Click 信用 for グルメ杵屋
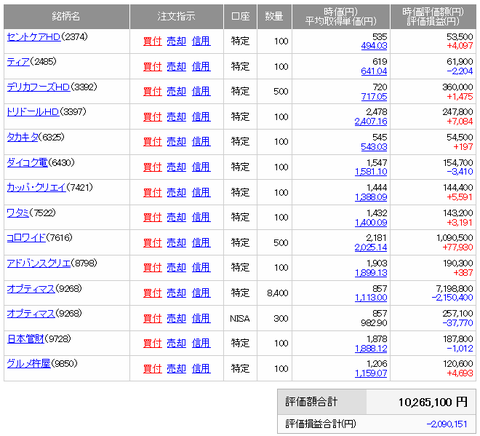Screen dimensions: 480x436 pos(201,369)
